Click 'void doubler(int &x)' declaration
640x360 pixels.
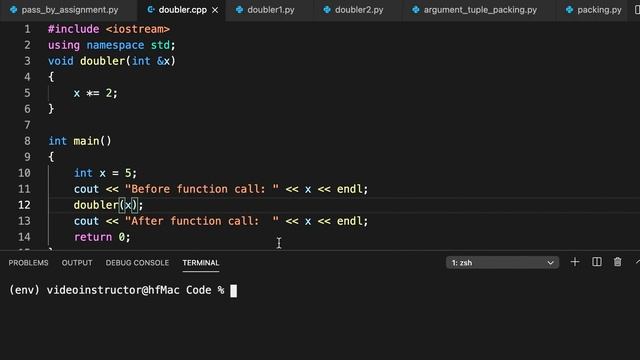click(x=111, y=61)
